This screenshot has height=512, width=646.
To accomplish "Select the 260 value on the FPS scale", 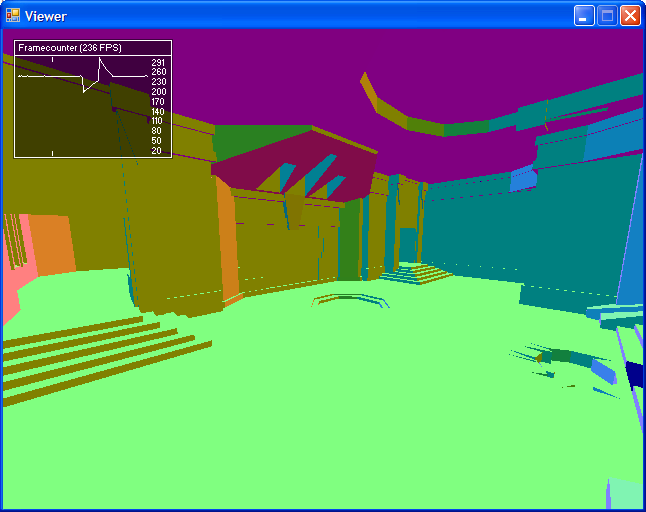I will (159, 72).
